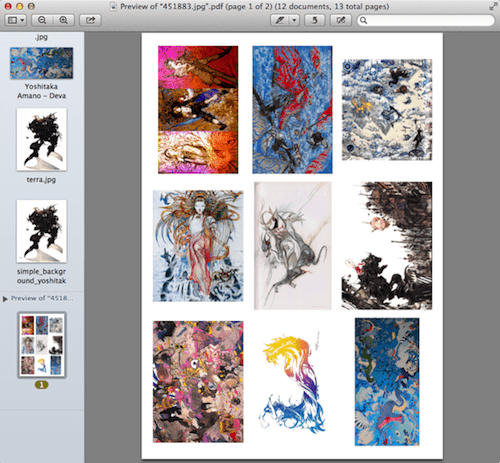This screenshot has height=463, width=500.
Task: Click the blue clouds on cream painting
Action: [x=387, y=110]
